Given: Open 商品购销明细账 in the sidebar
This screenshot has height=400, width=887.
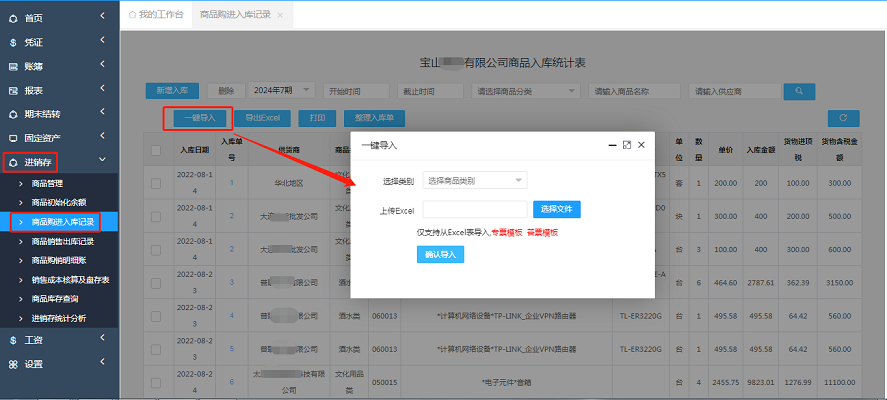Looking at the screenshot, I should pos(59,261).
